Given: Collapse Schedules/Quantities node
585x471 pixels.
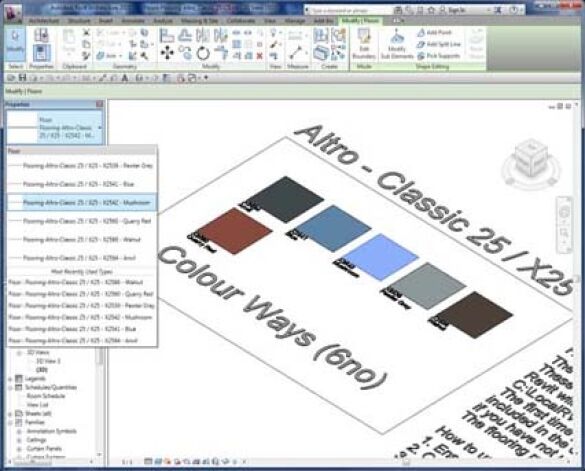Looking at the screenshot, I should 10,387.
